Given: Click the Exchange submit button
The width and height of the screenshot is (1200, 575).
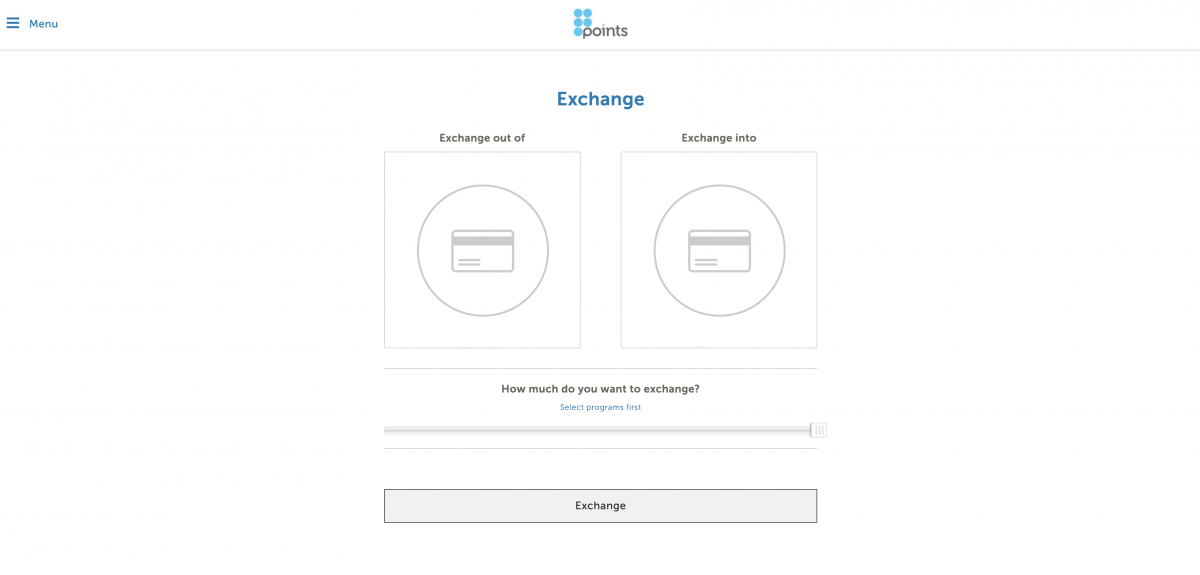Looking at the screenshot, I should click(600, 506).
